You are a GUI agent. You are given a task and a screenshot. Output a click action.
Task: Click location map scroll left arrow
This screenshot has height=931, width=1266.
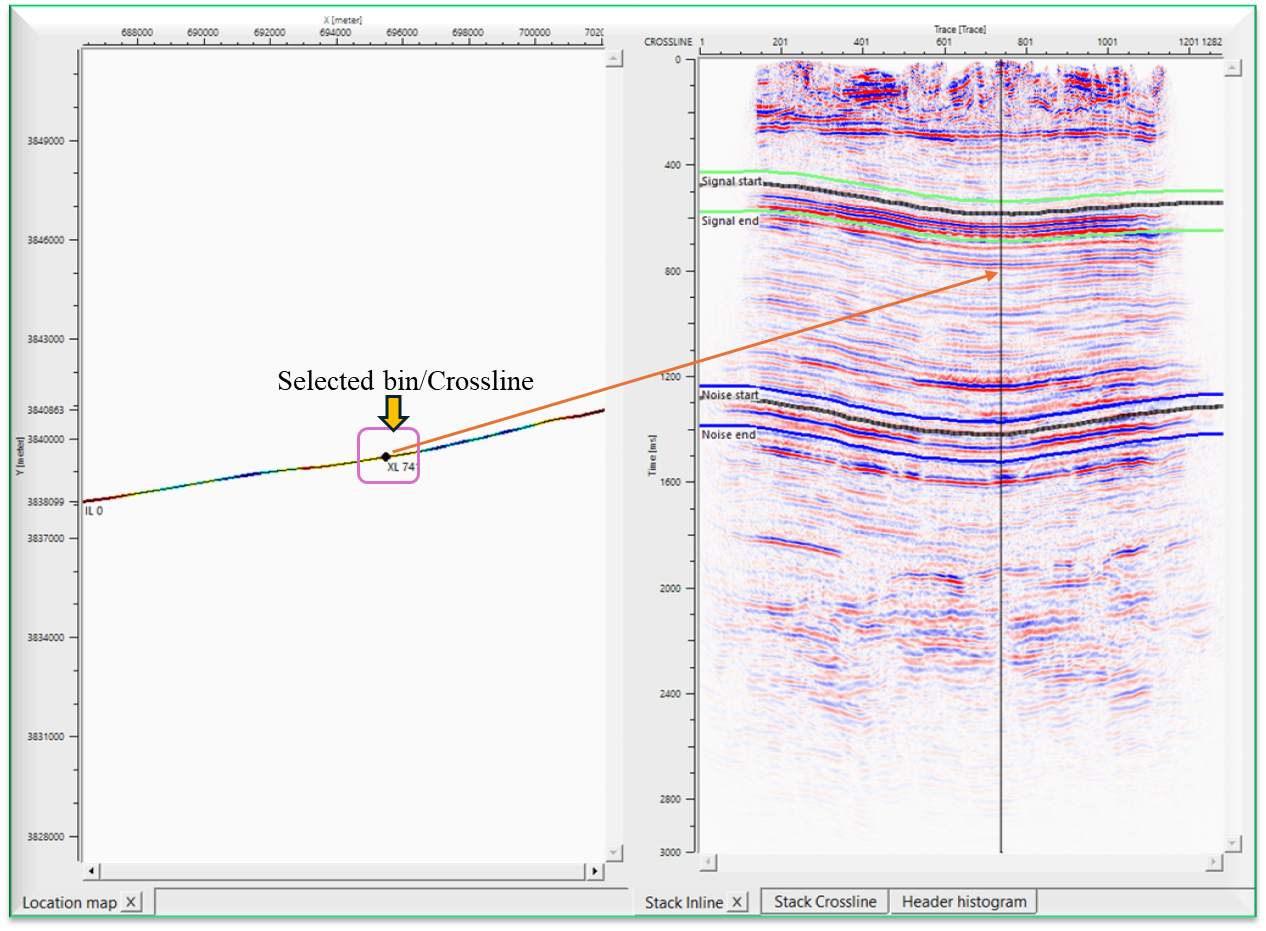[x=92, y=872]
